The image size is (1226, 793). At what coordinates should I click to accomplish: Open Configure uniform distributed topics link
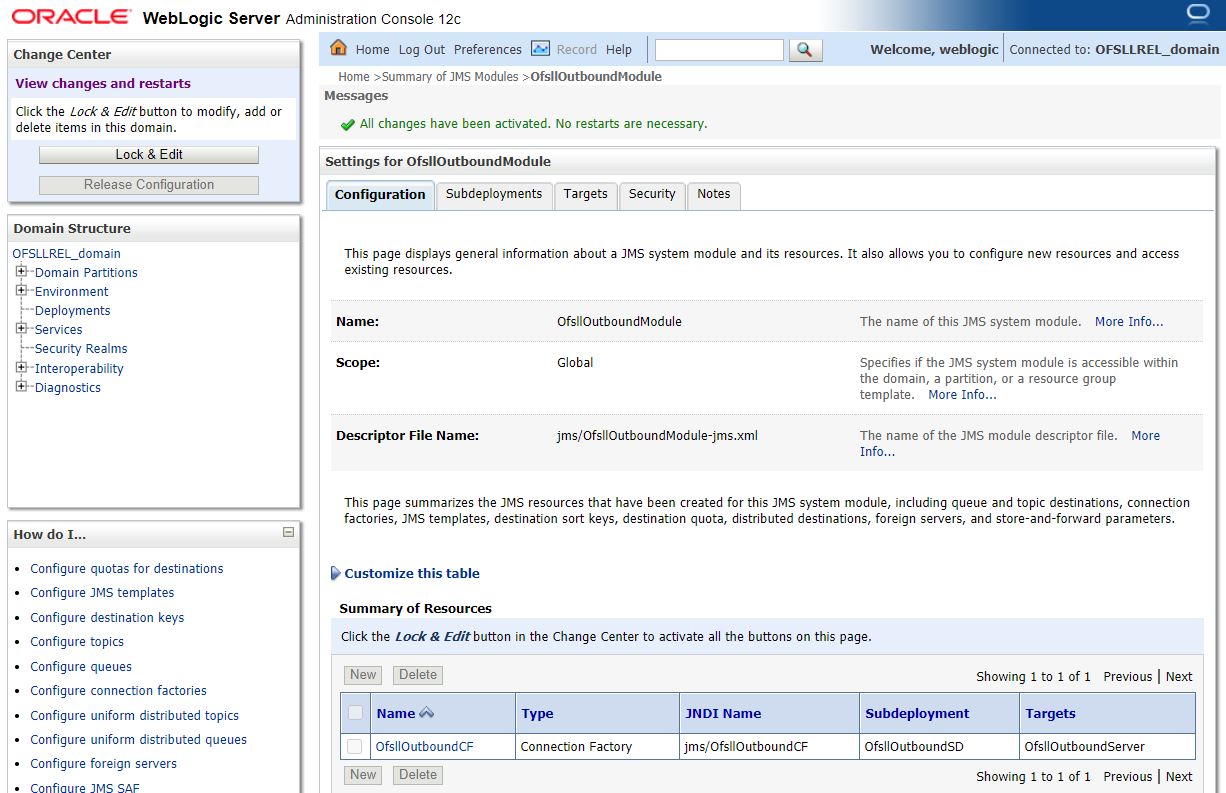click(134, 715)
